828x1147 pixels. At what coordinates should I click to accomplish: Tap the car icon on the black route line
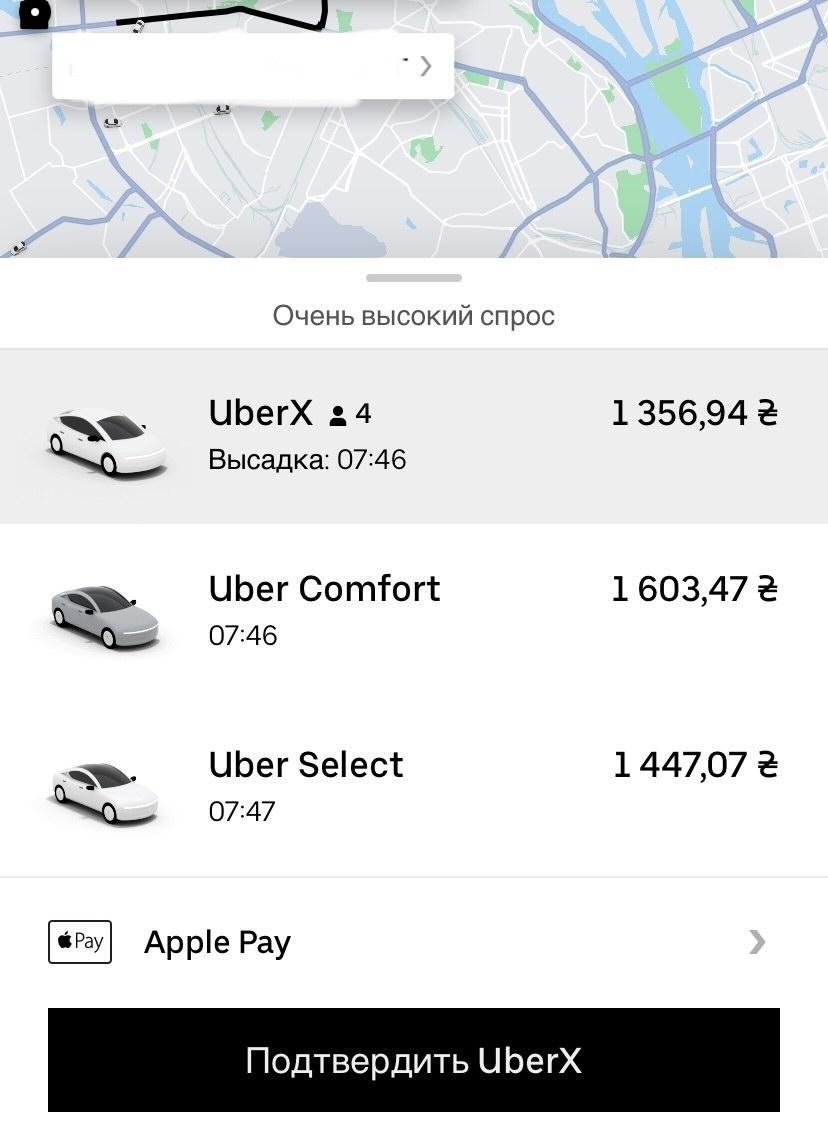(x=138, y=25)
